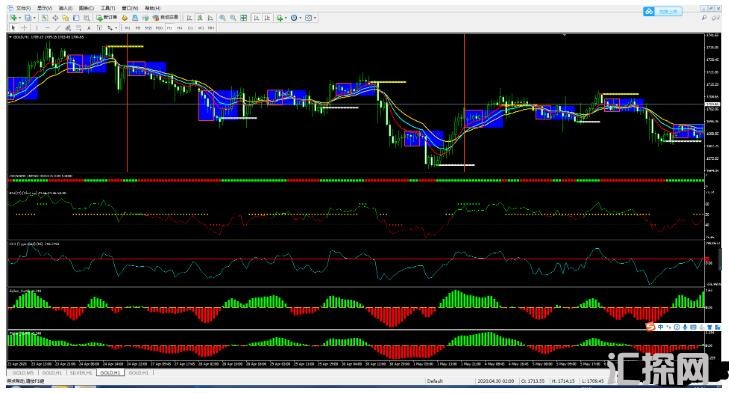
Task: Click the AutoTrading button
Action: (165, 18)
